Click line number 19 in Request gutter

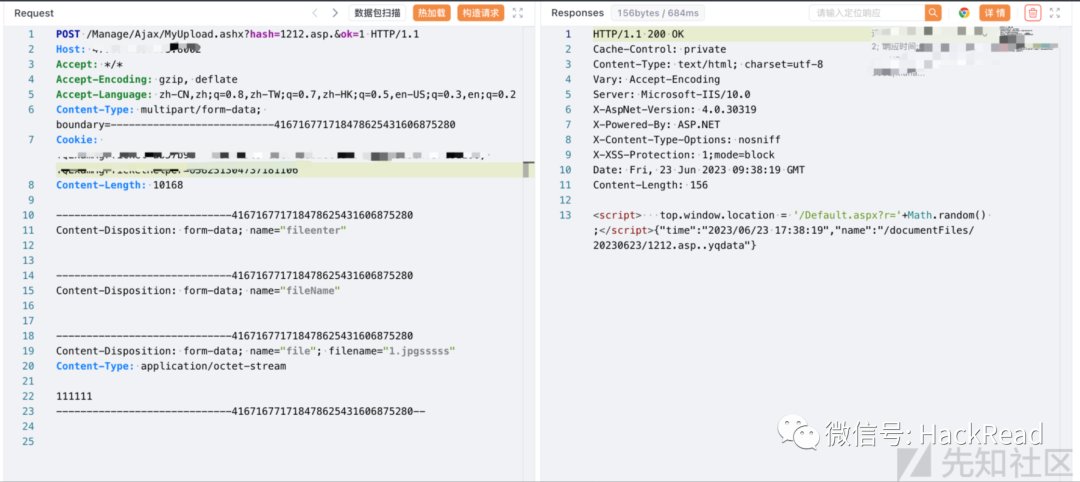click(28, 351)
